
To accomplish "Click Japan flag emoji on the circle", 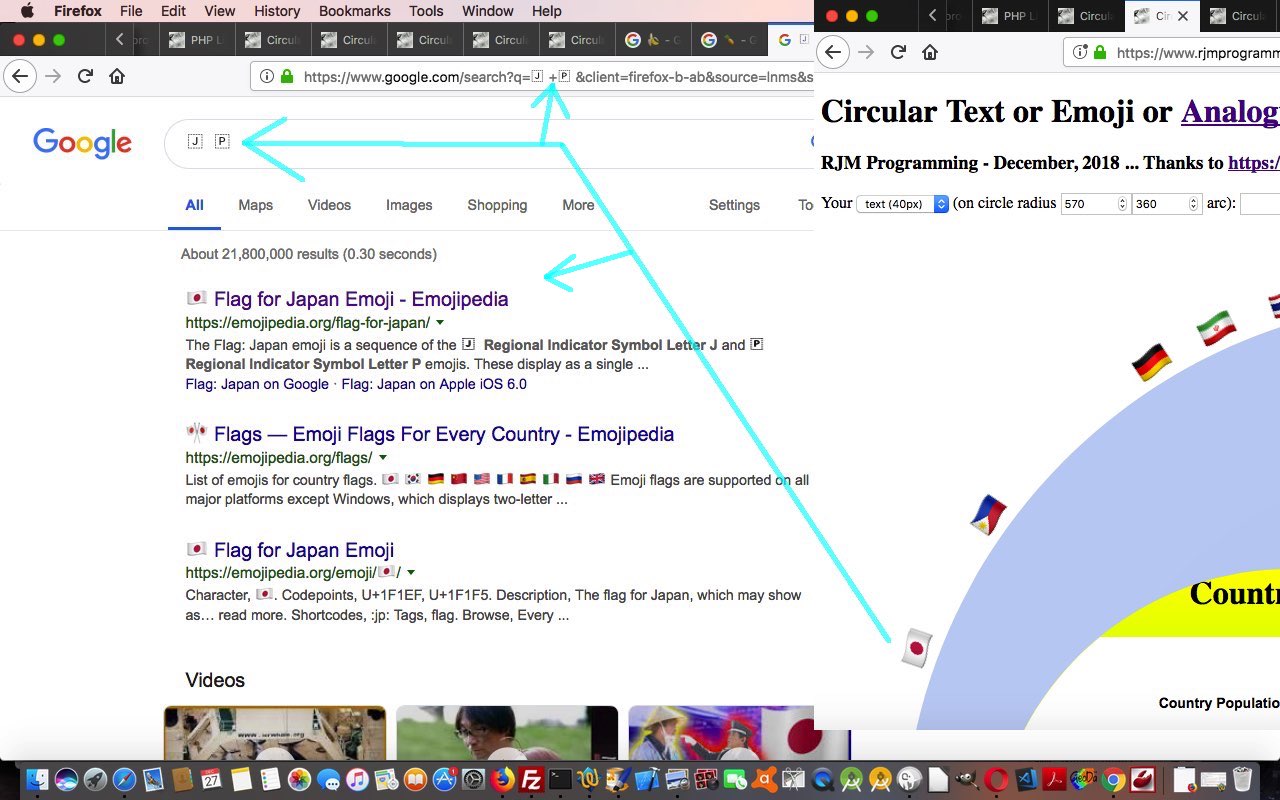I will point(916,647).
